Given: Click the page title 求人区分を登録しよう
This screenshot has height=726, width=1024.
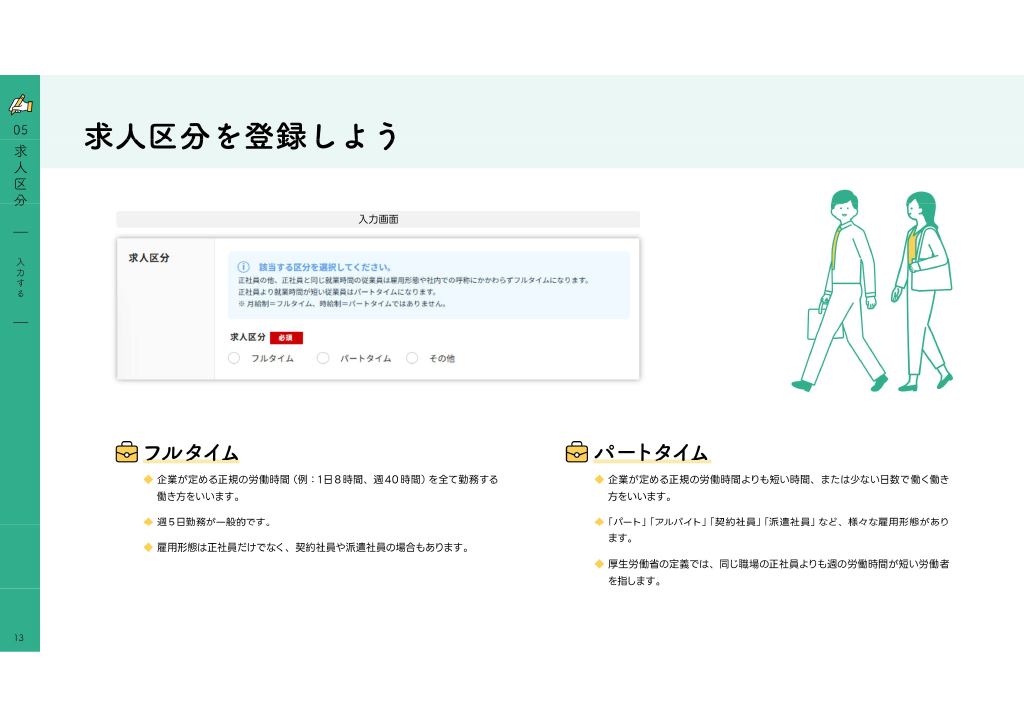Looking at the screenshot, I should [x=241, y=136].
